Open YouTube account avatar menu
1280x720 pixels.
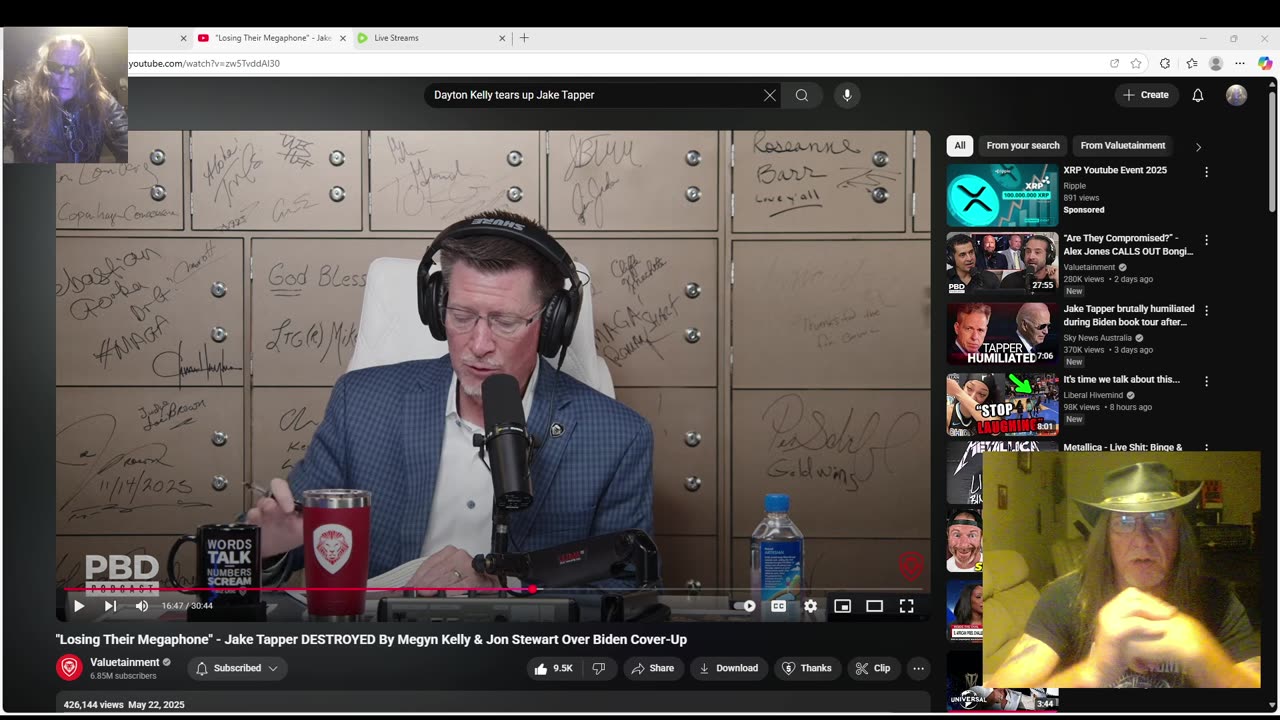tap(1237, 95)
